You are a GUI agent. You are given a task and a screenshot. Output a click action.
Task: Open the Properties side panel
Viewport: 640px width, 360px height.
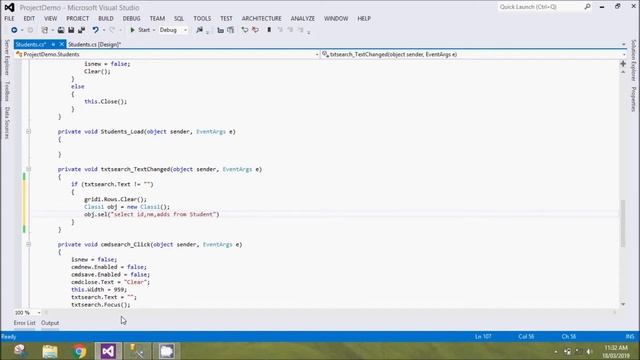[633, 99]
